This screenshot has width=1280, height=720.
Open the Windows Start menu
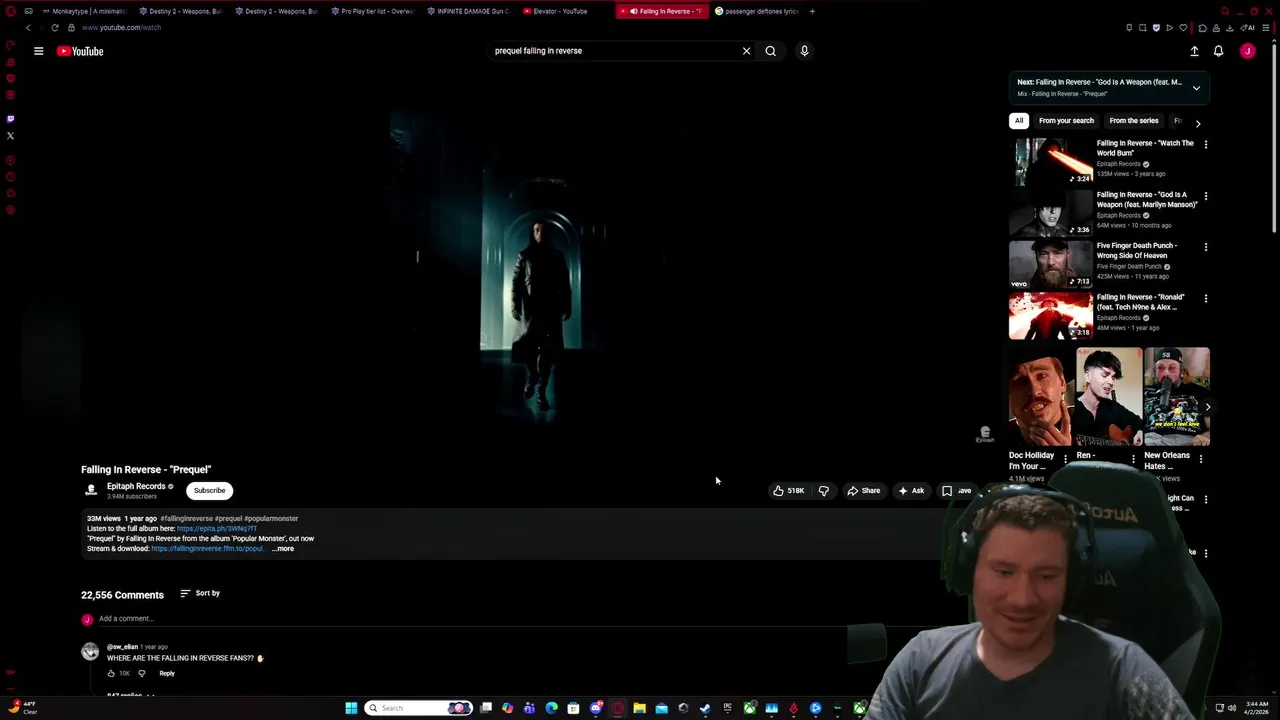click(351, 708)
